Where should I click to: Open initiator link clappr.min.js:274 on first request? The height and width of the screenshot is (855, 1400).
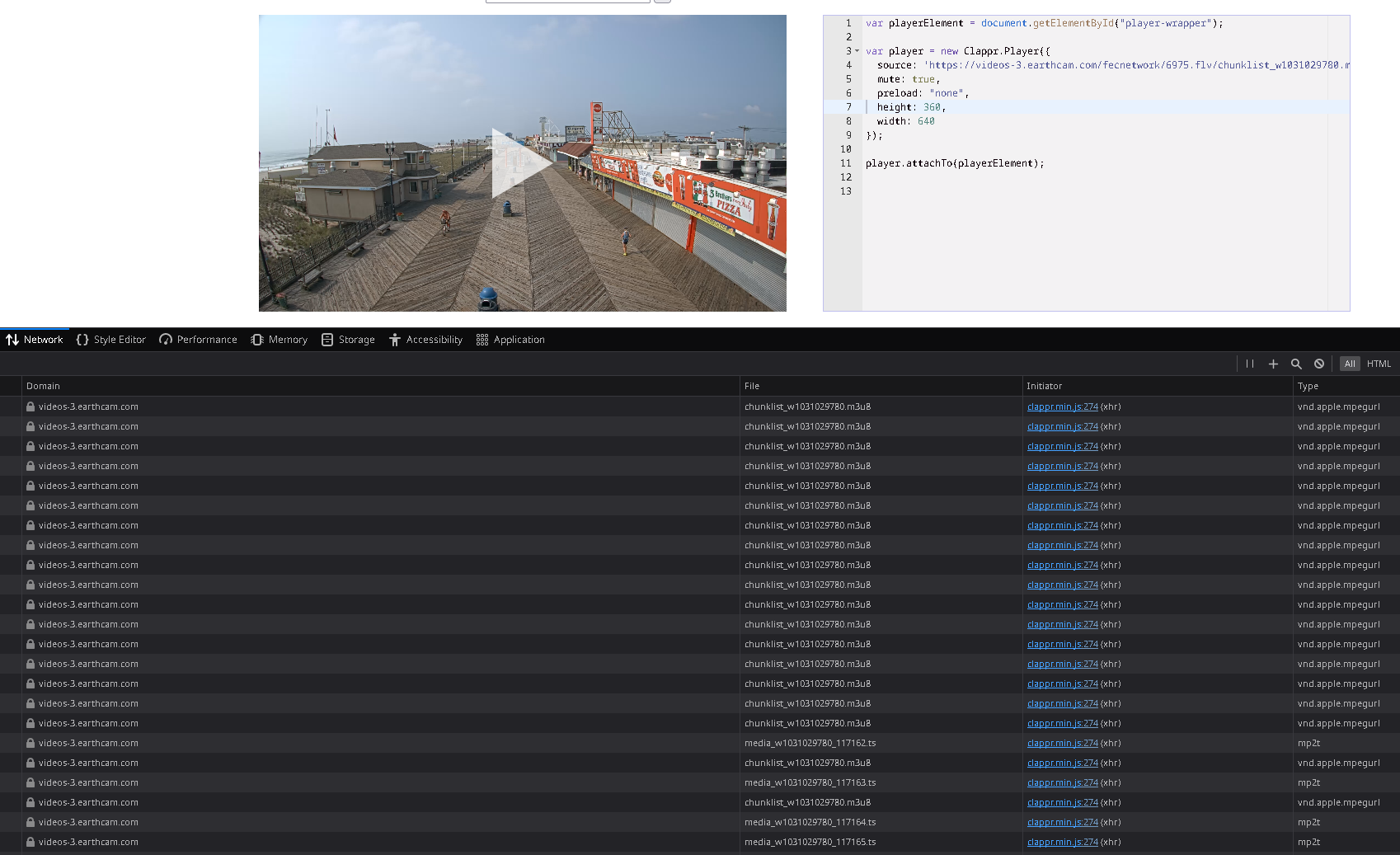1062,406
